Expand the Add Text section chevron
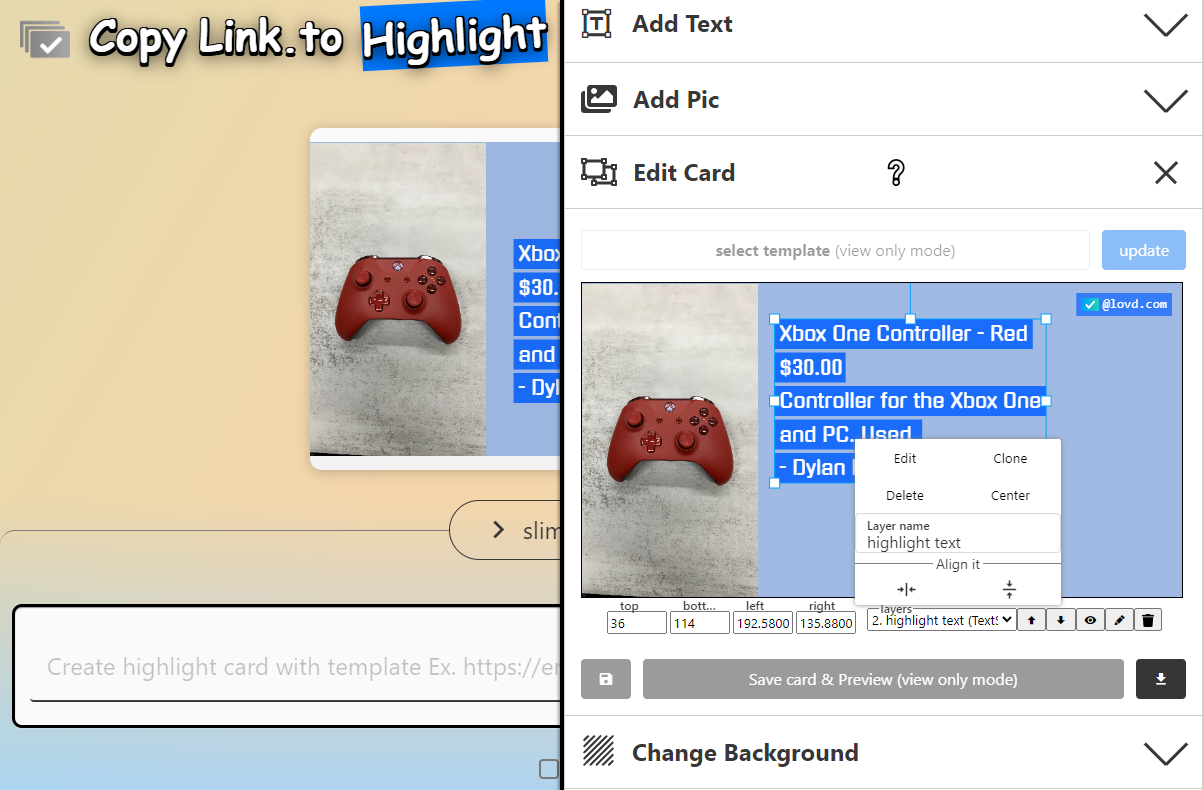This screenshot has height=790, width=1203. pyautogui.click(x=1165, y=24)
